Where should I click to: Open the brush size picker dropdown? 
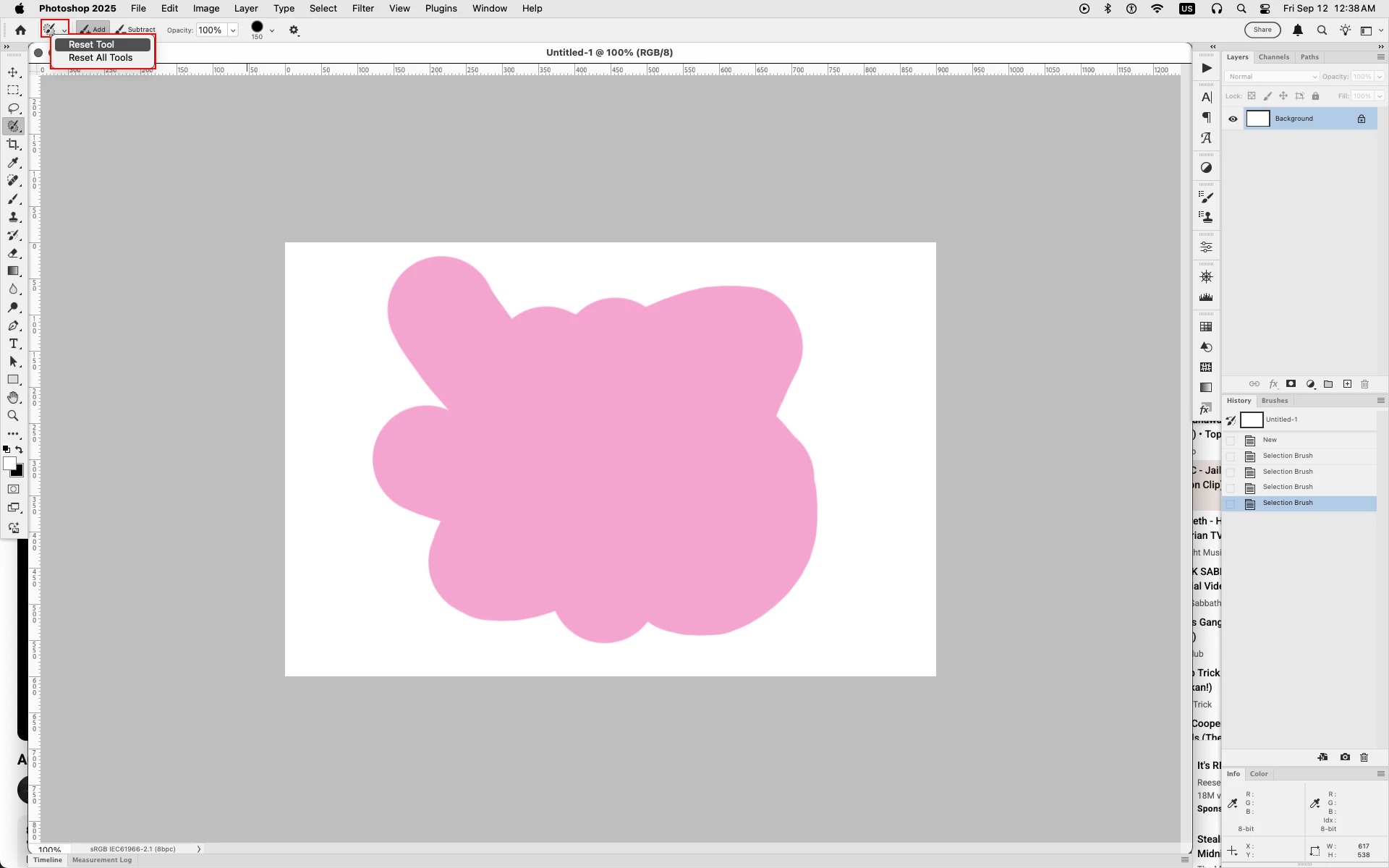(272, 30)
